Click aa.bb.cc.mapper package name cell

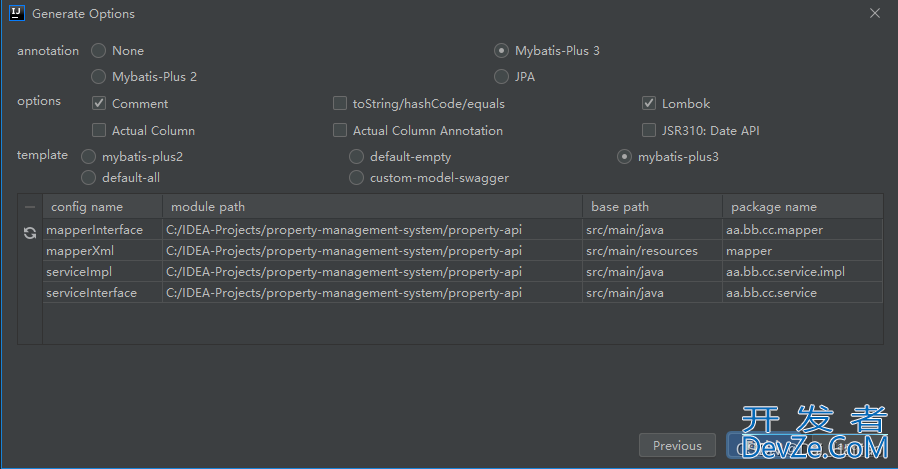click(x=802, y=230)
